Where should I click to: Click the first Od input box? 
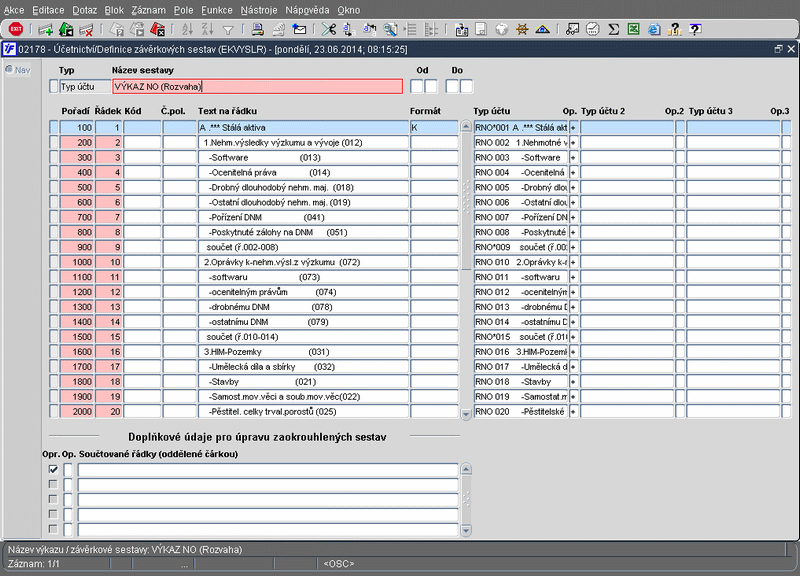416,86
